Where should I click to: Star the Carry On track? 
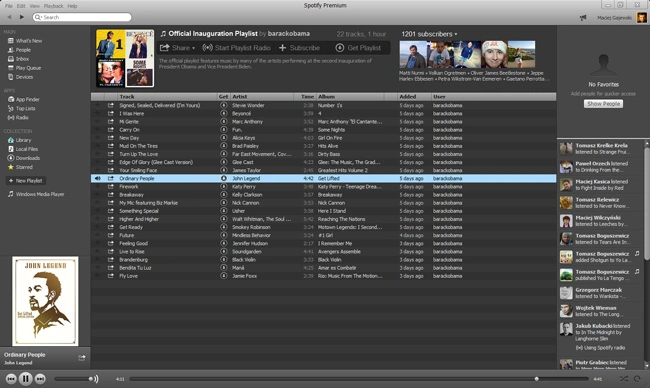97,129
